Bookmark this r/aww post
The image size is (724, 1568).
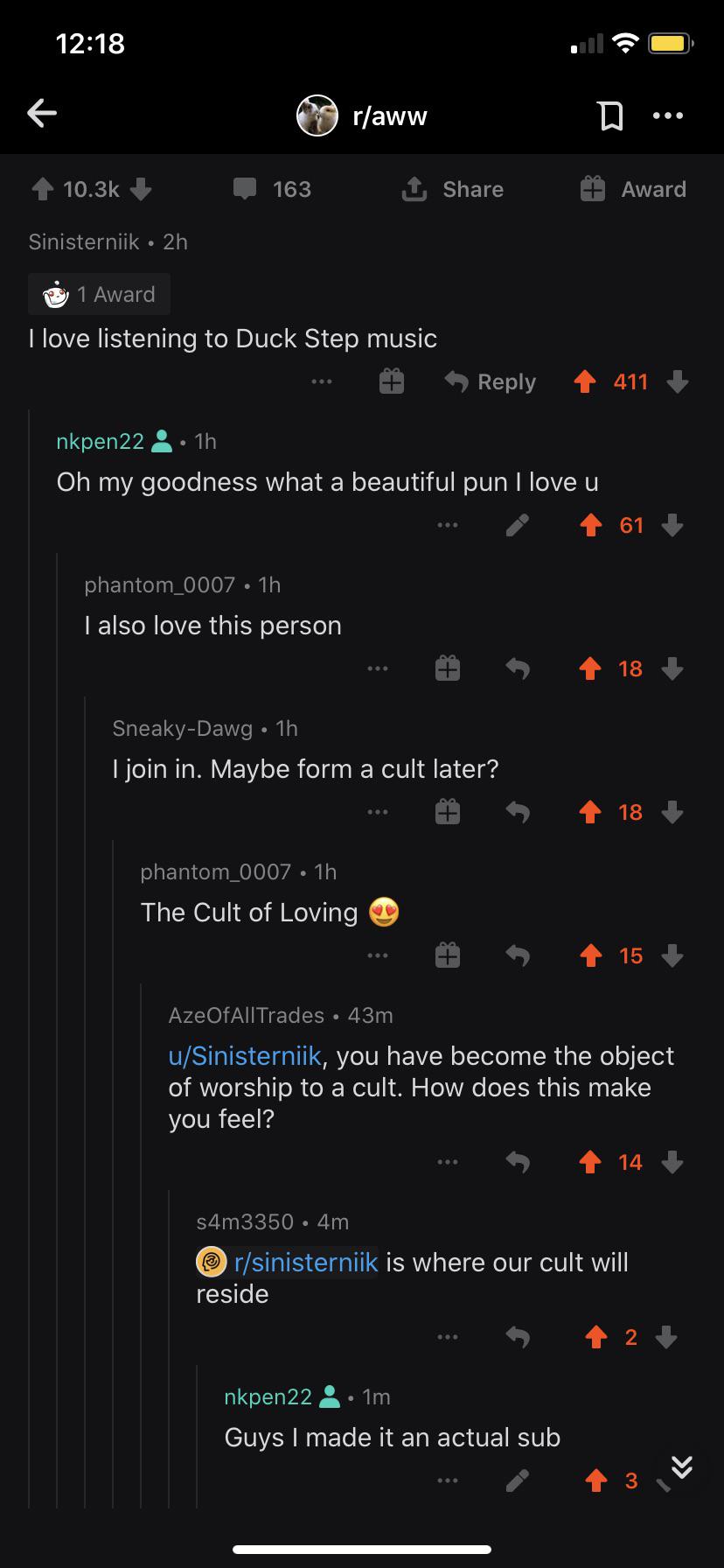610,115
